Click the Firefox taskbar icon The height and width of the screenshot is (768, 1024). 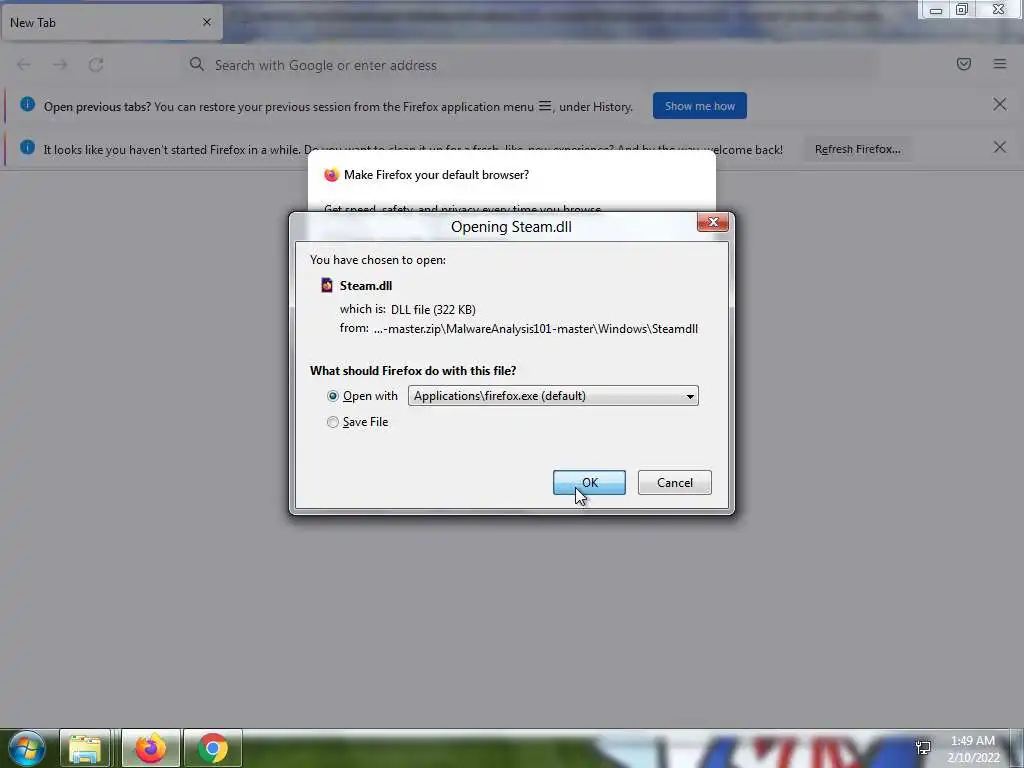point(150,748)
